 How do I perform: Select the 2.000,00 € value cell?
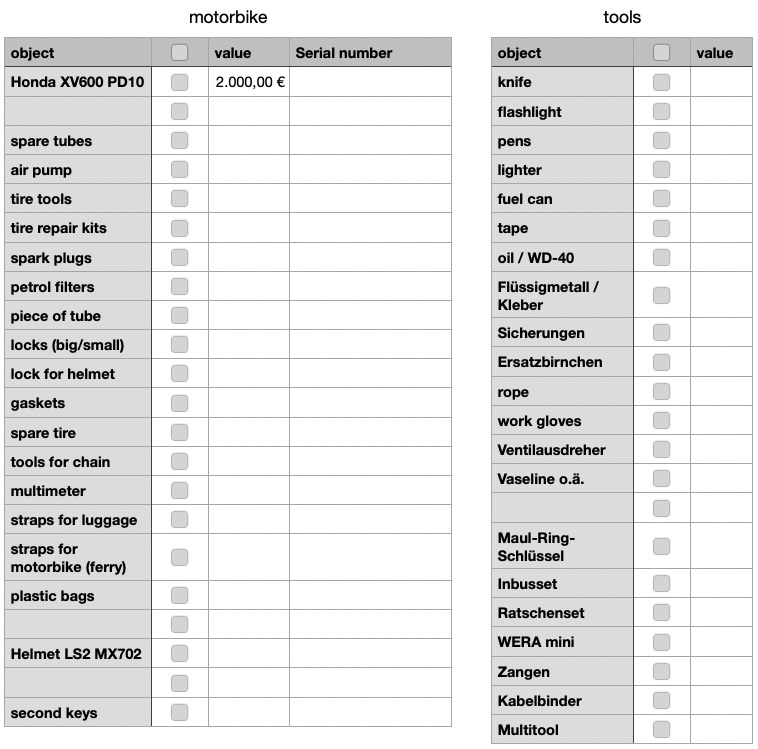(249, 82)
